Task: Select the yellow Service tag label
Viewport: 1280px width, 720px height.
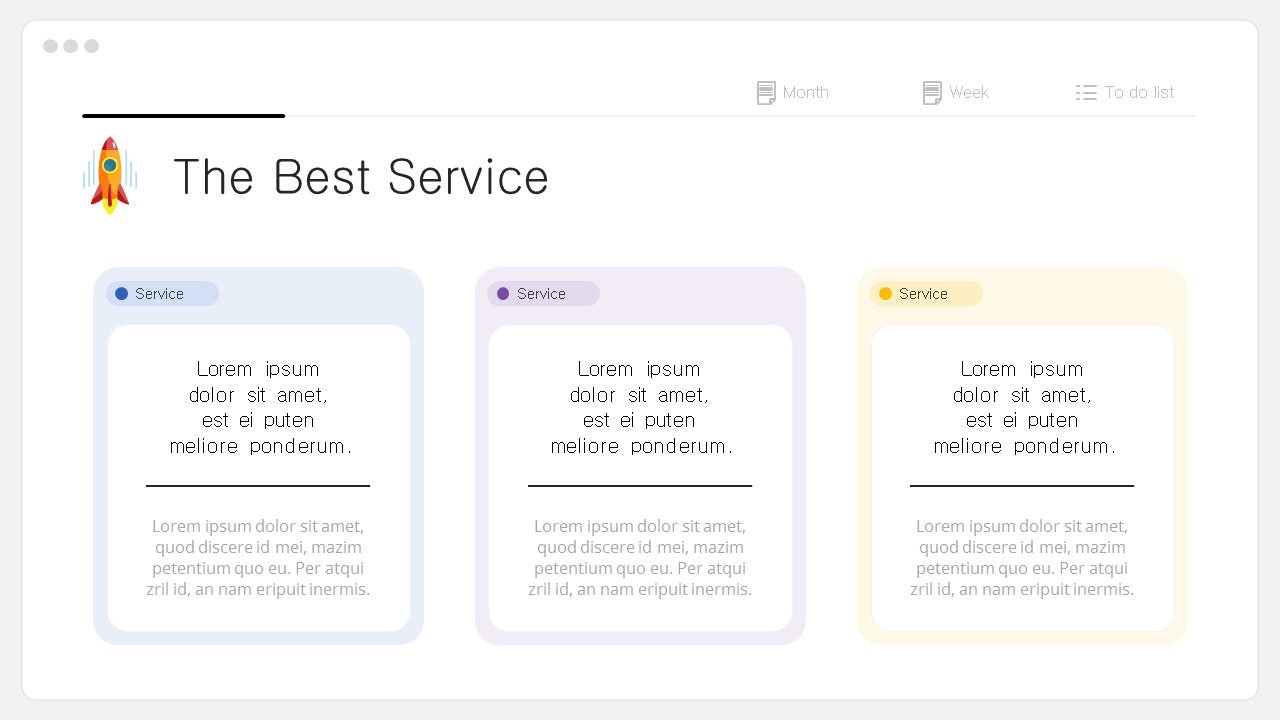Action: pos(924,294)
